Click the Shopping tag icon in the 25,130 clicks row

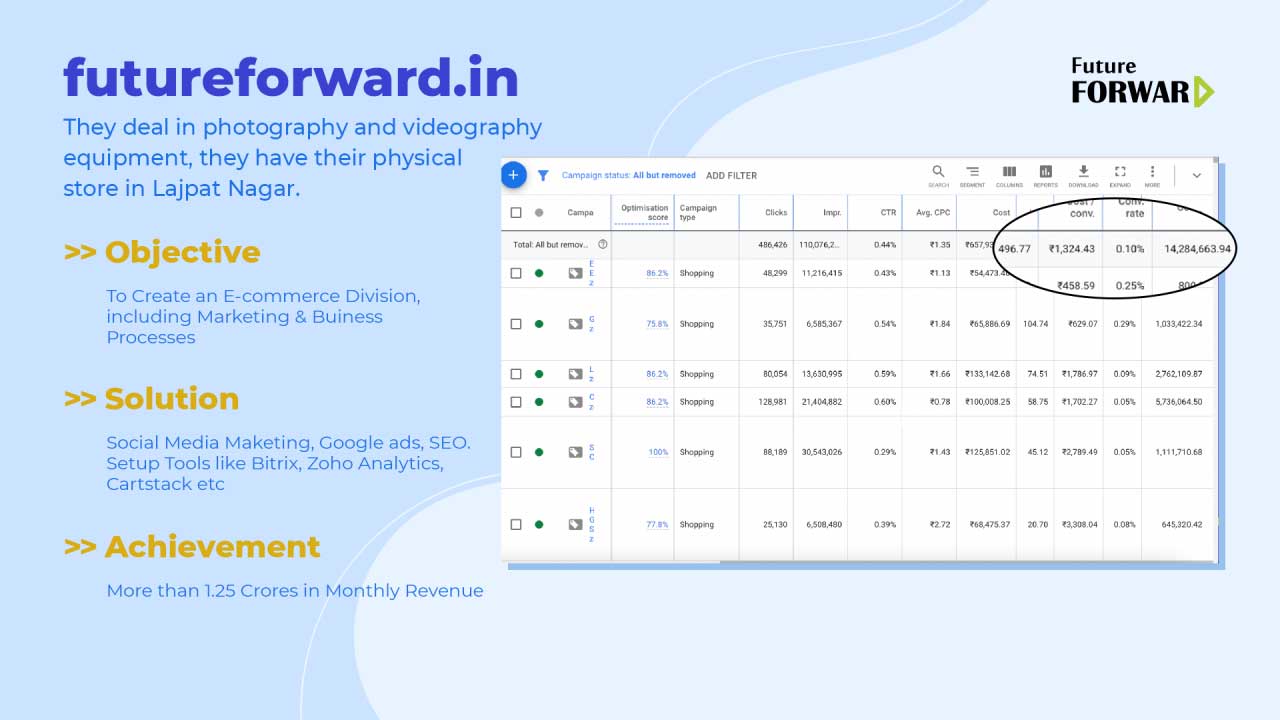[575, 524]
